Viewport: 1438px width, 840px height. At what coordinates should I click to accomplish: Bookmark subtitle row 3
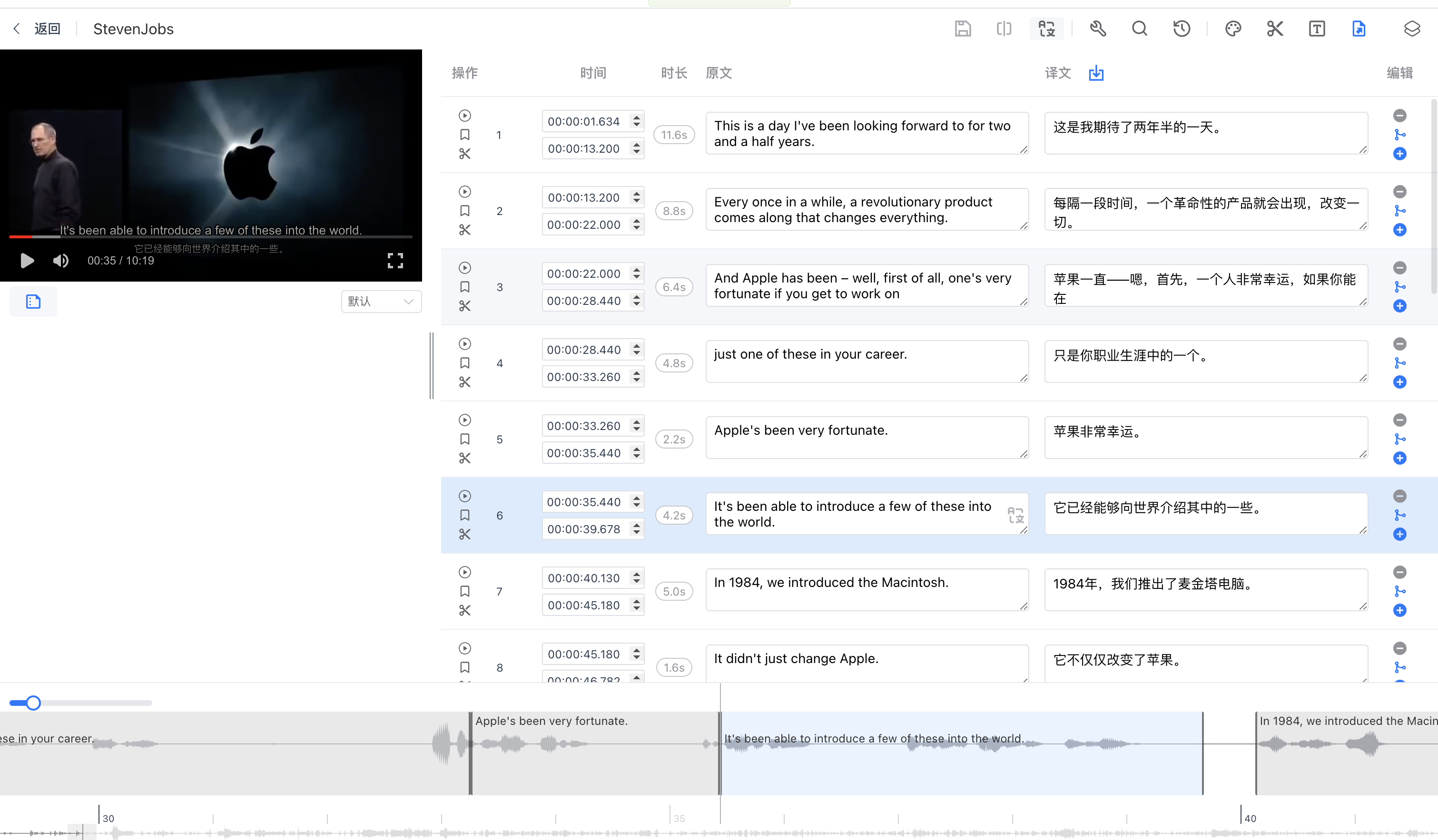[465, 287]
